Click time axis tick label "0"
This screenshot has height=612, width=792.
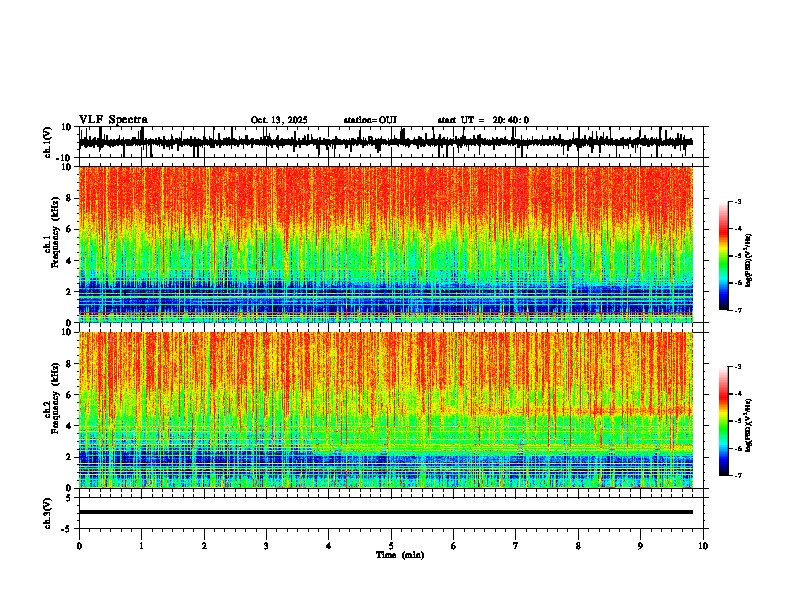[x=79, y=546]
